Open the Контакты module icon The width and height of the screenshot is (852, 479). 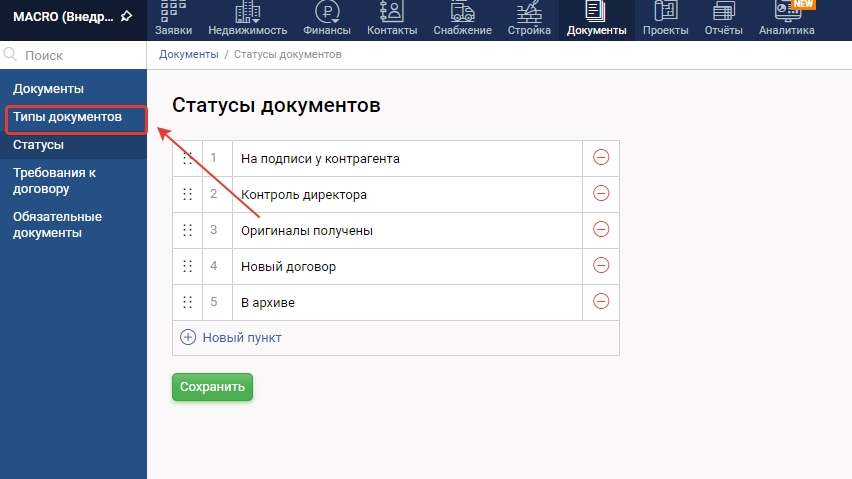(x=392, y=12)
